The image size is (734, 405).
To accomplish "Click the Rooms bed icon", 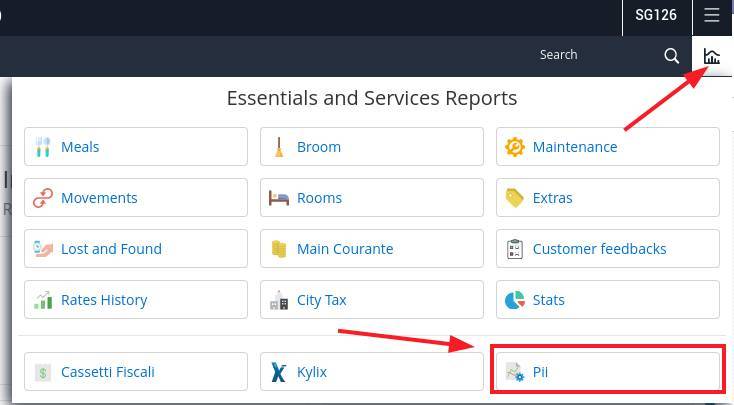I will pyautogui.click(x=279, y=198).
